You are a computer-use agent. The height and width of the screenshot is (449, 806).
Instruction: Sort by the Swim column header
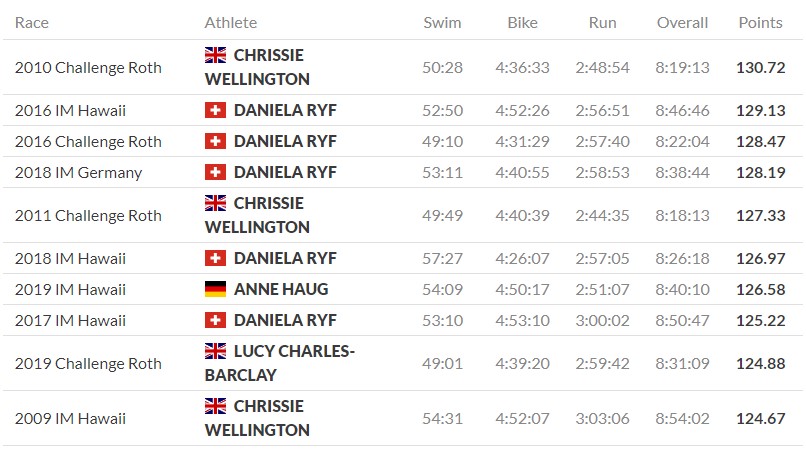(442, 22)
